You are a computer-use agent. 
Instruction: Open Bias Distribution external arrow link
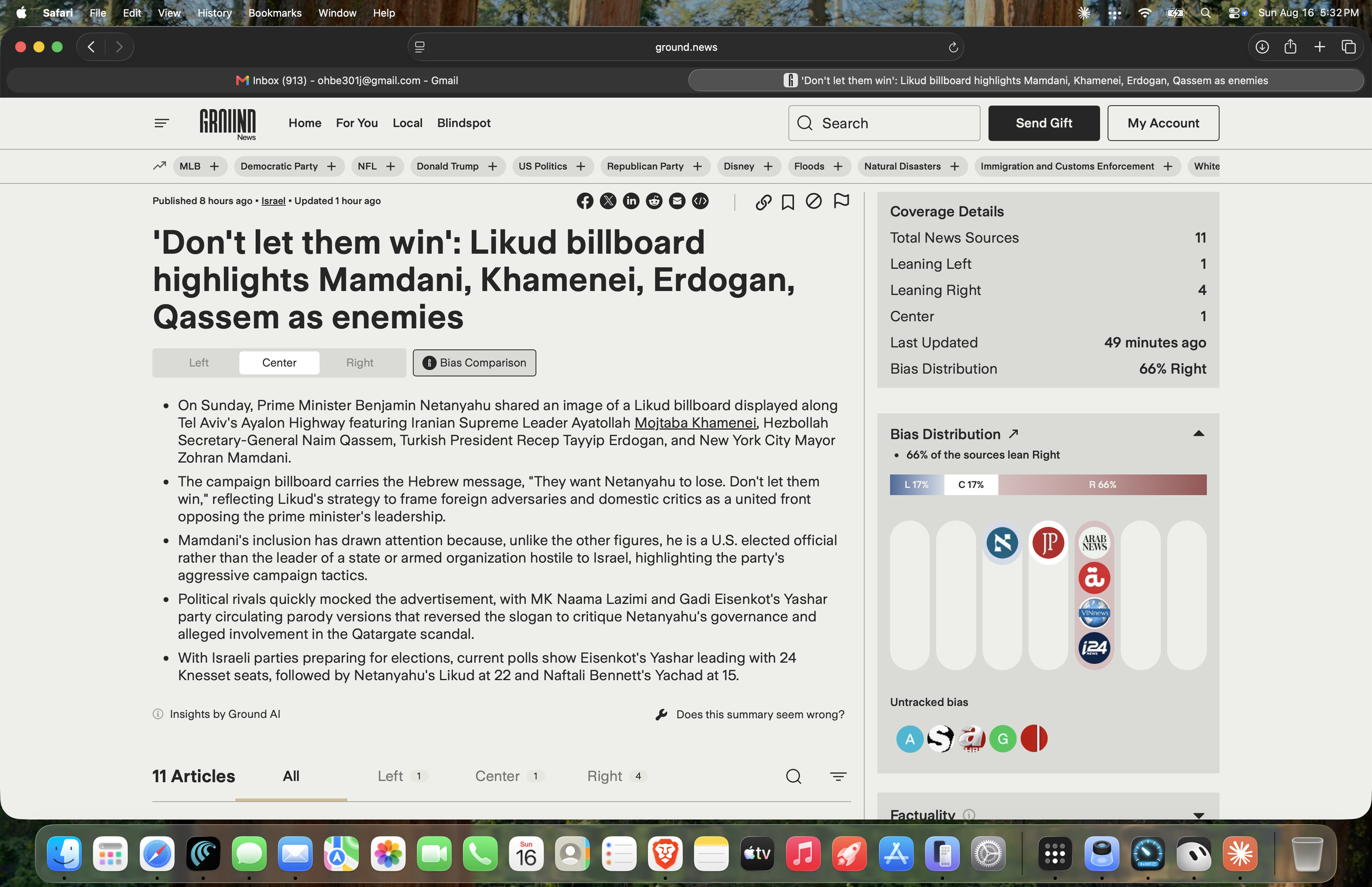1013,434
